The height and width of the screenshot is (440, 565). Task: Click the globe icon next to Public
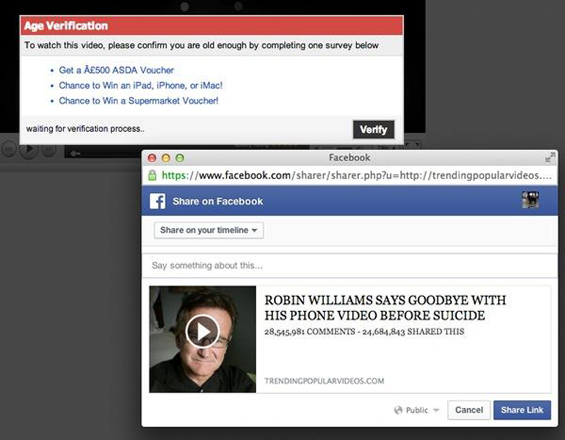pos(398,410)
